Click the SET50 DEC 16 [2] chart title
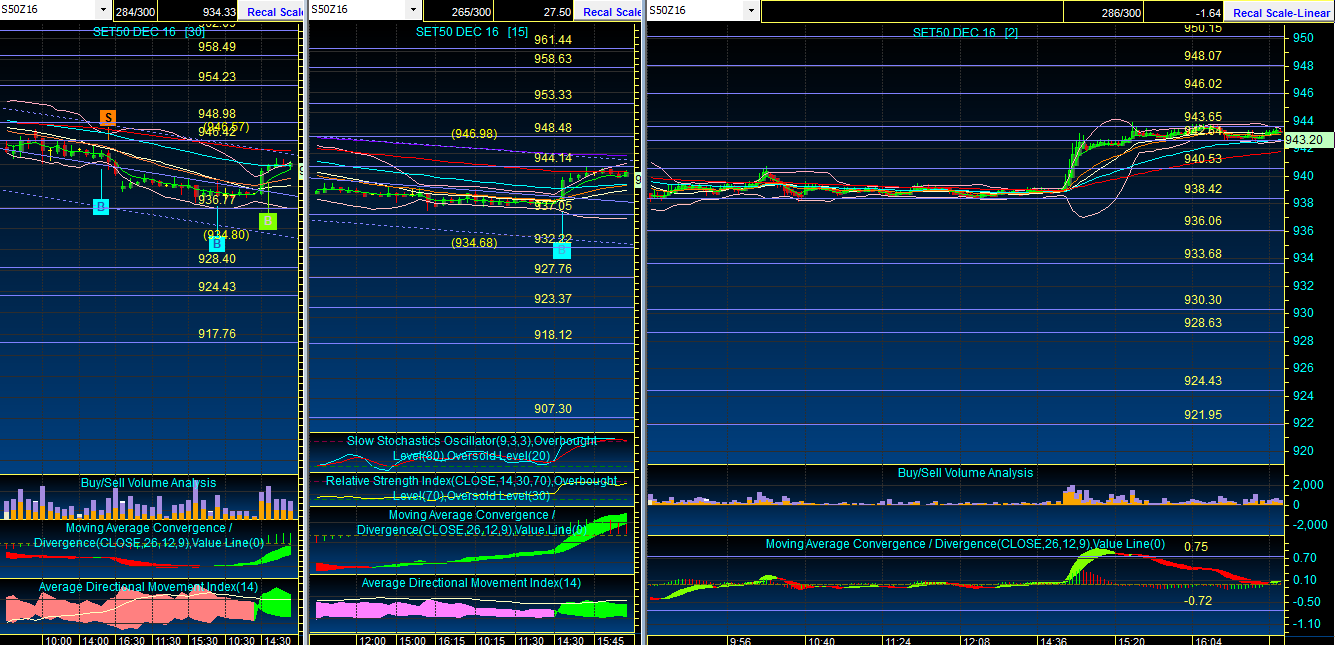This screenshot has width=1335, height=645. tap(966, 33)
